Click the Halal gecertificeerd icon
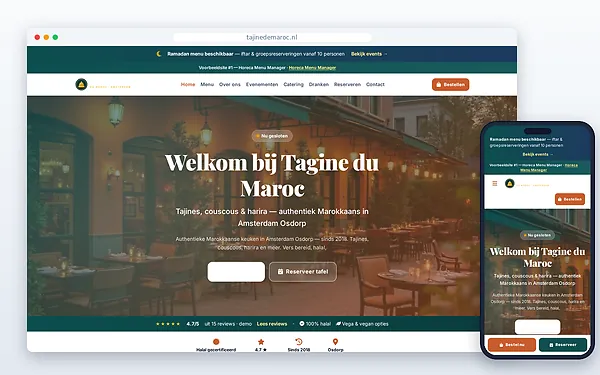 [x=216, y=342]
